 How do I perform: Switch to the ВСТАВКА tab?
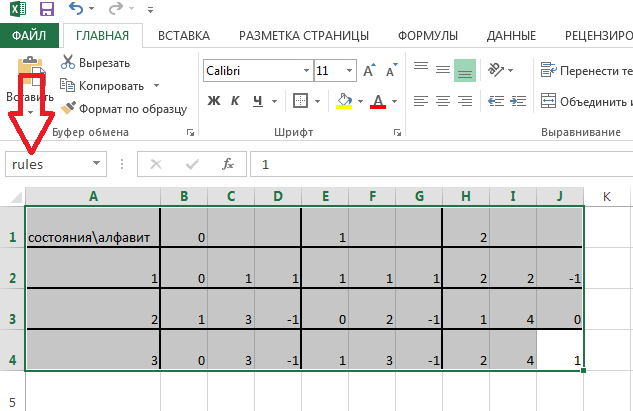click(x=184, y=36)
